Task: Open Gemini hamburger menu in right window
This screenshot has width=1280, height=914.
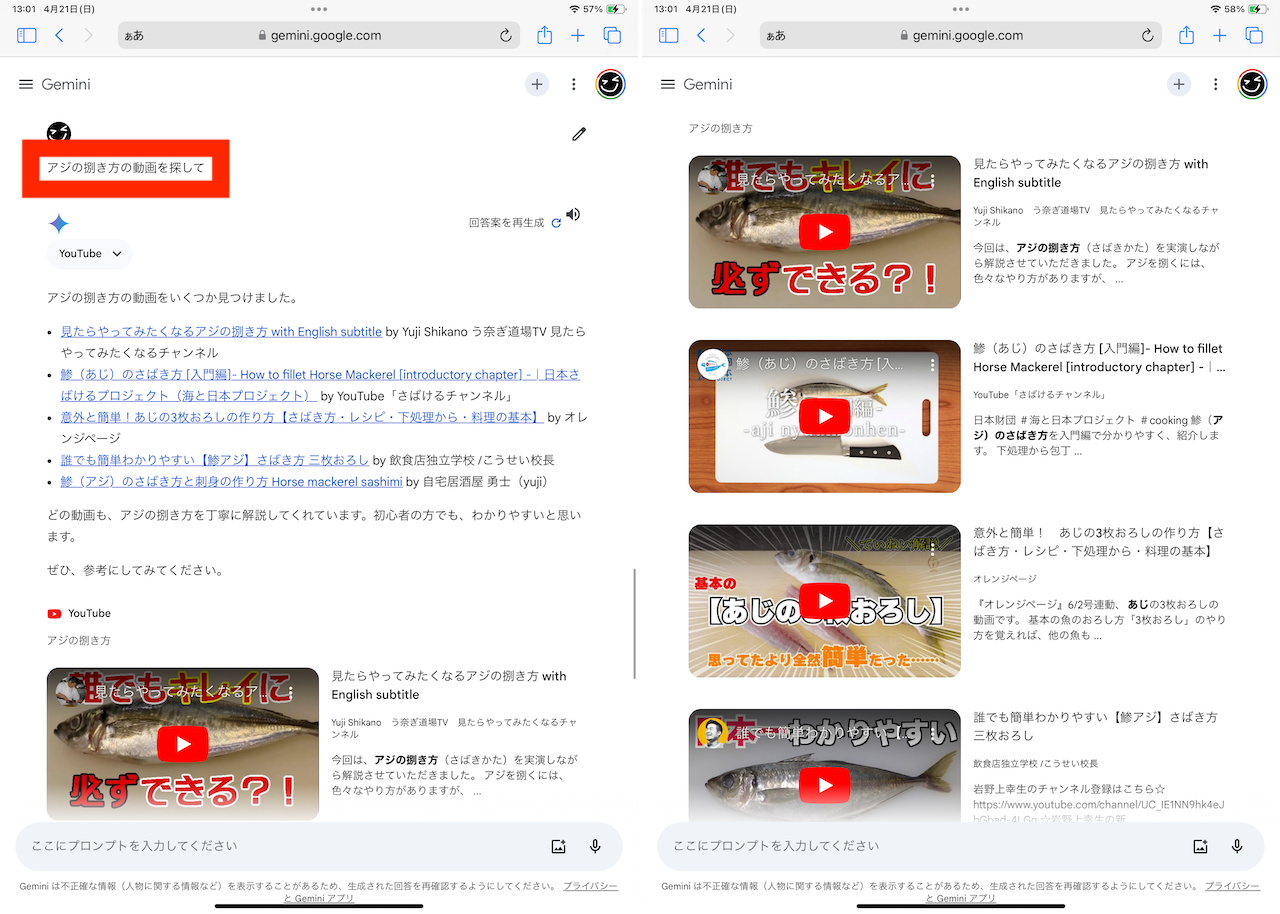Action: [x=668, y=84]
